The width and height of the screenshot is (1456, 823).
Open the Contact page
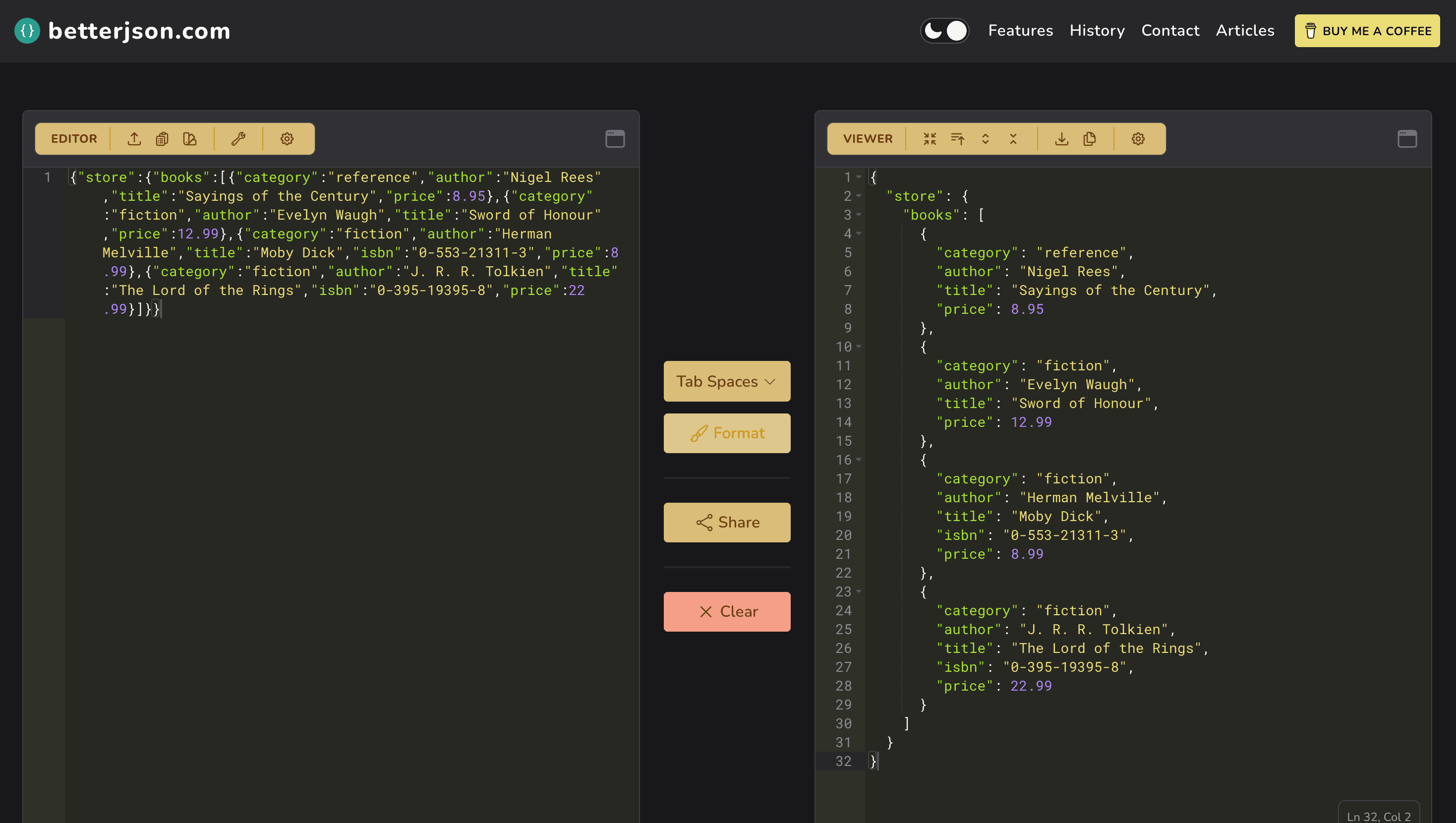[x=1170, y=31]
